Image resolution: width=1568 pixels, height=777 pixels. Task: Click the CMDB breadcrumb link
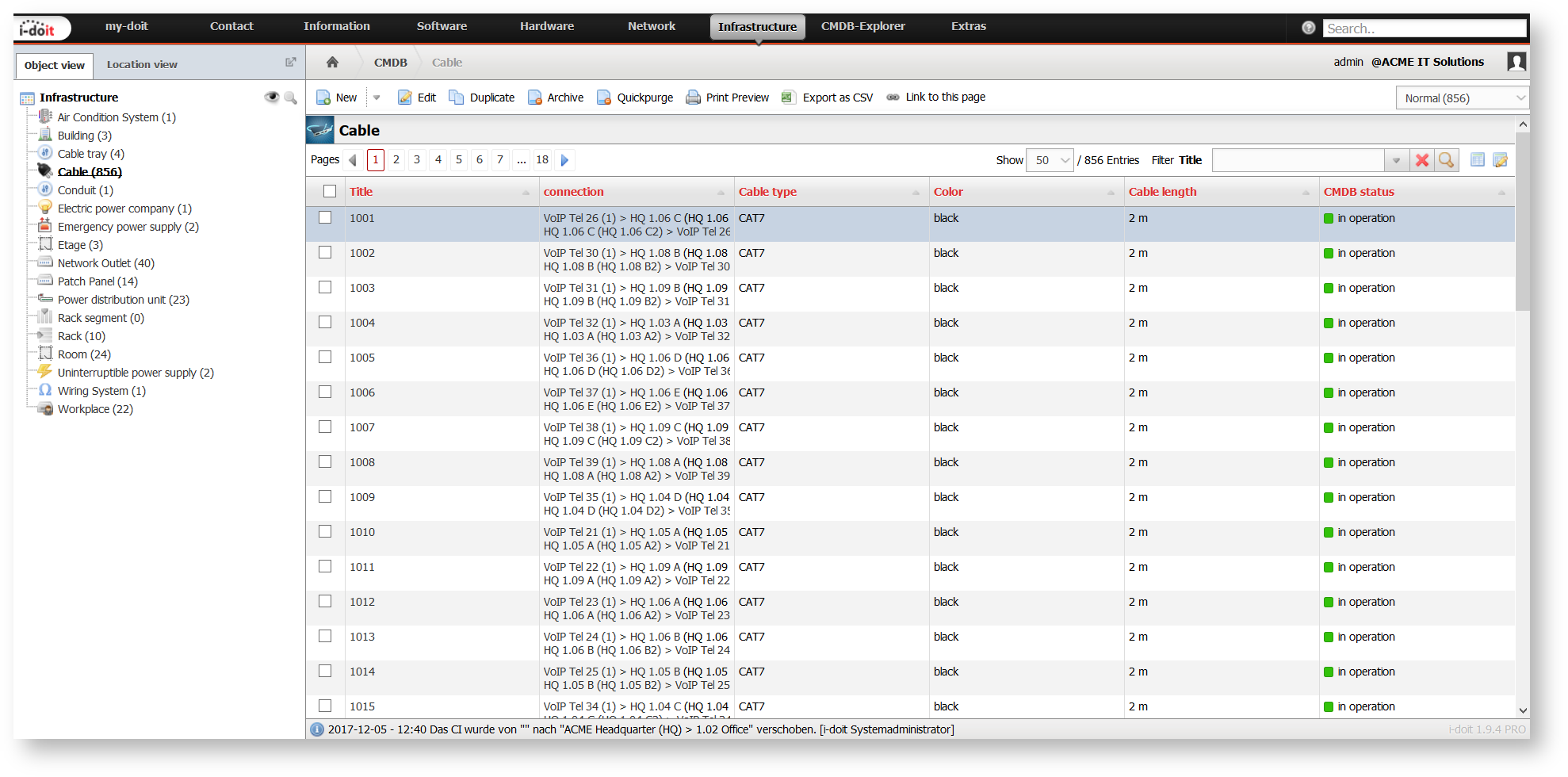tap(391, 62)
